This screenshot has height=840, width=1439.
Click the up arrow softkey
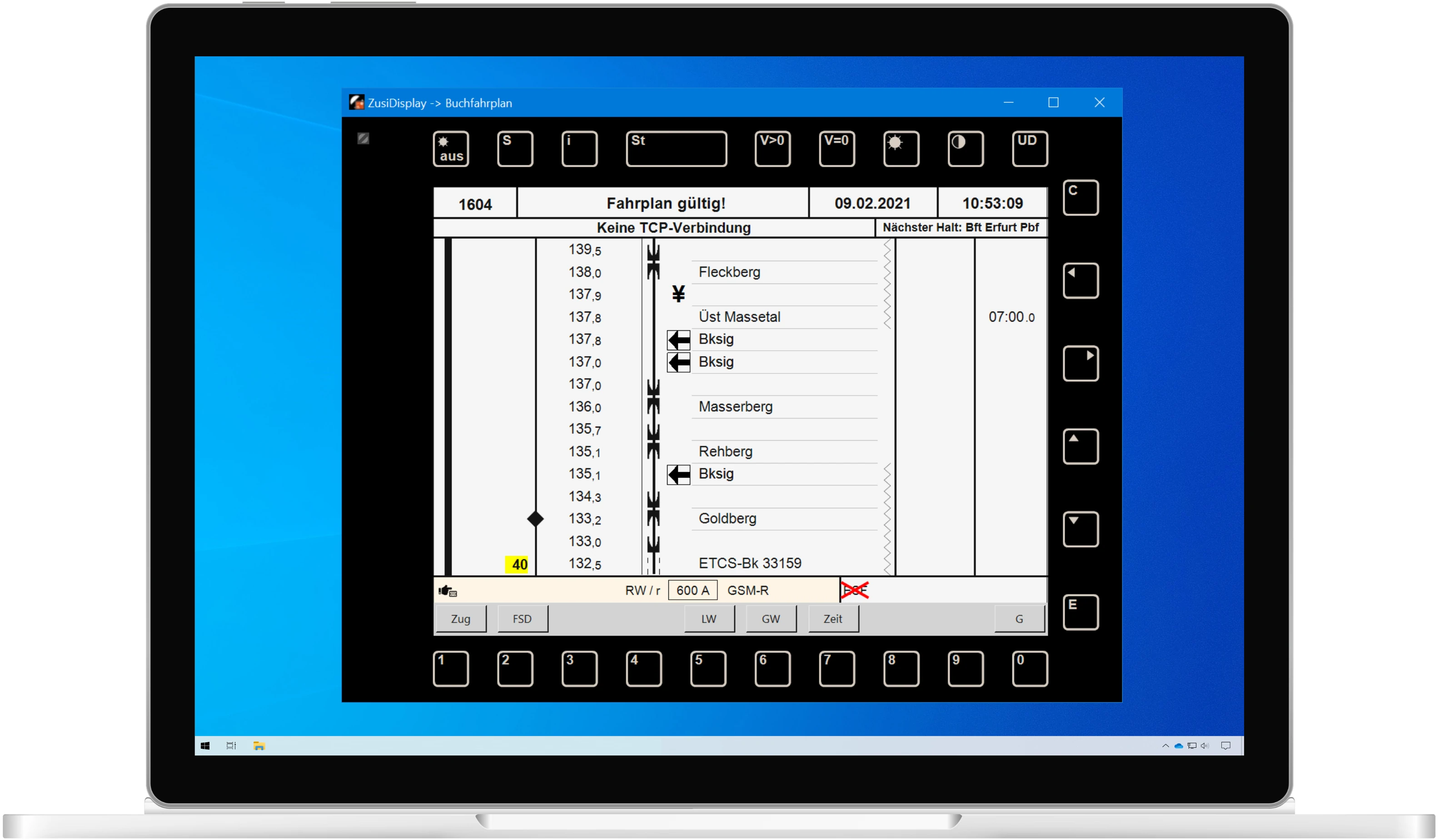(x=1080, y=446)
